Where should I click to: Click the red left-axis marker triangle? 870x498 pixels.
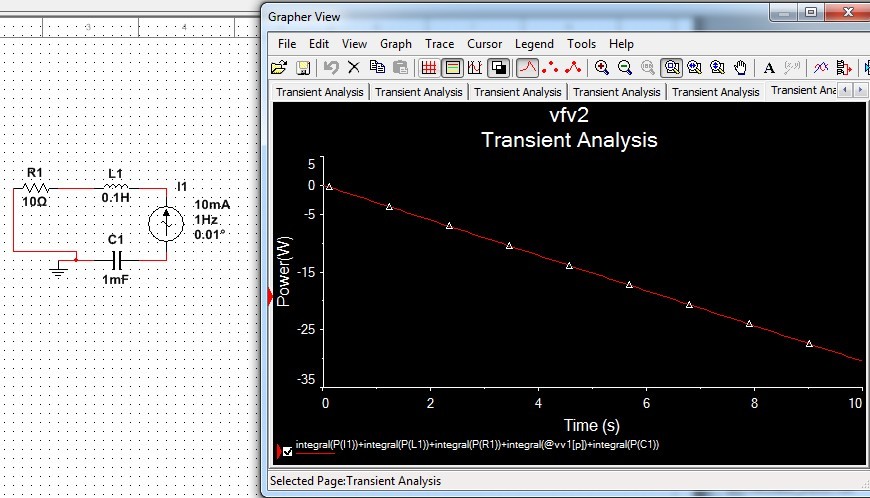point(271,297)
